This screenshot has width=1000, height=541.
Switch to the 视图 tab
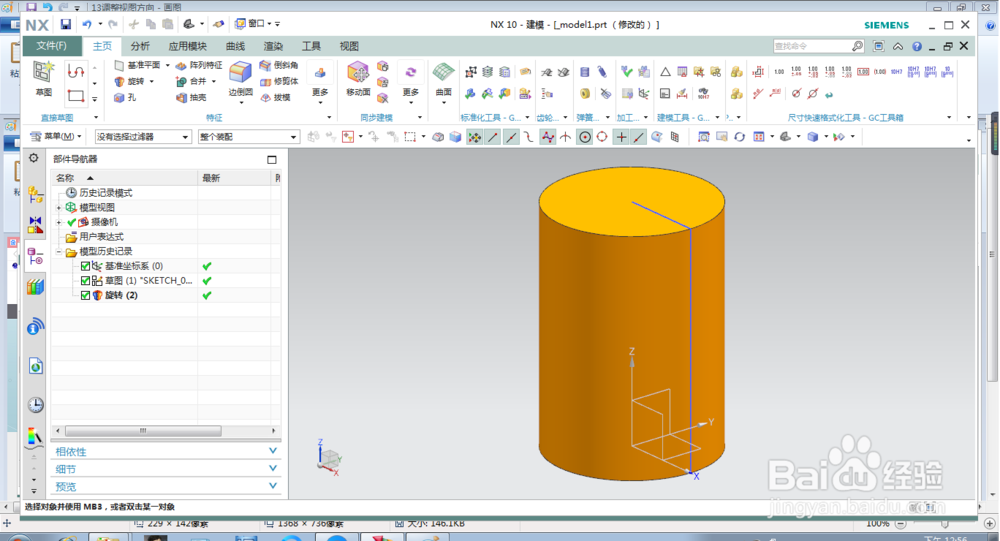349,46
